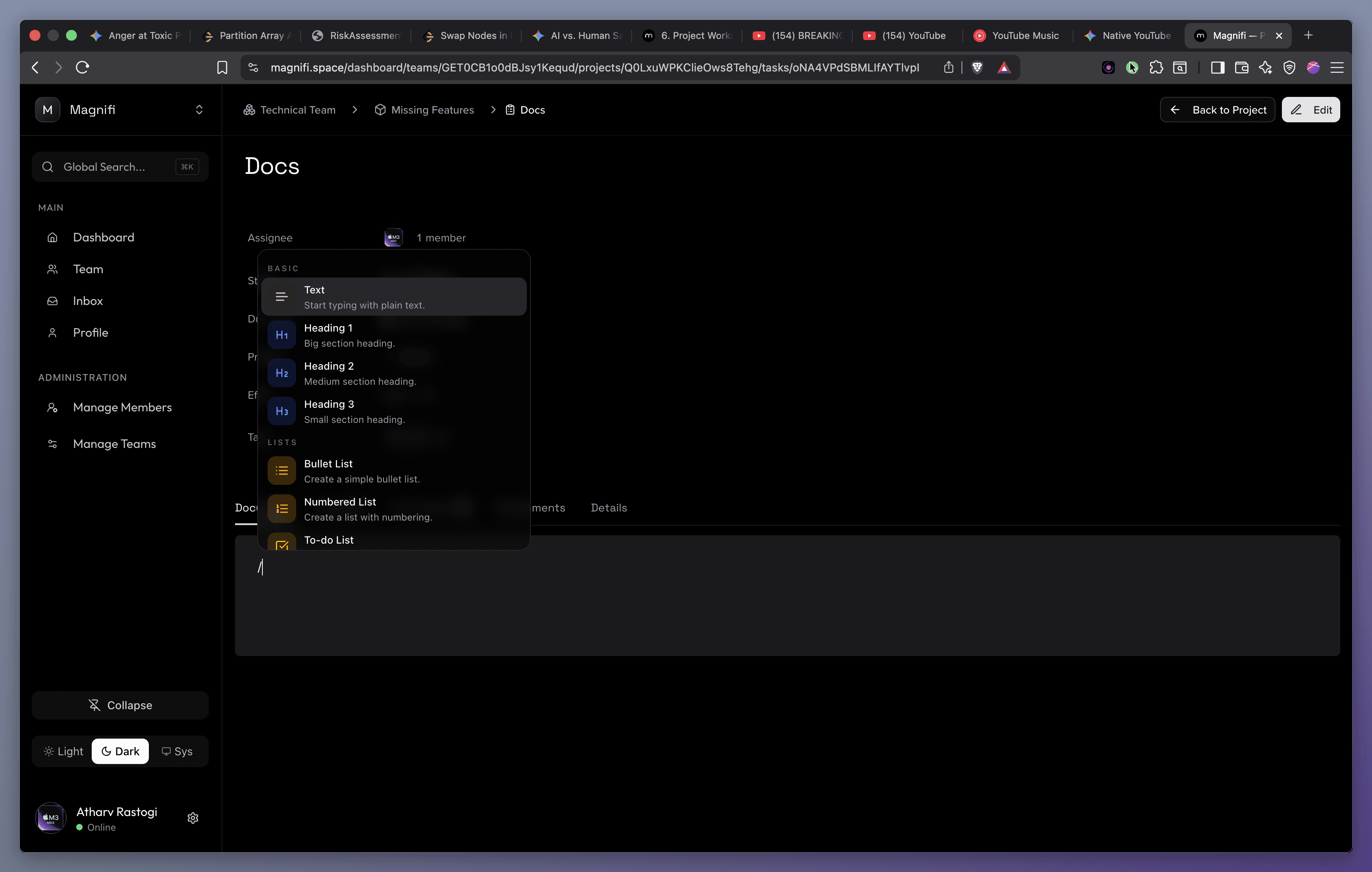The image size is (1372, 872).
Task: Click the Online status text
Action: (x=101, y=827)
